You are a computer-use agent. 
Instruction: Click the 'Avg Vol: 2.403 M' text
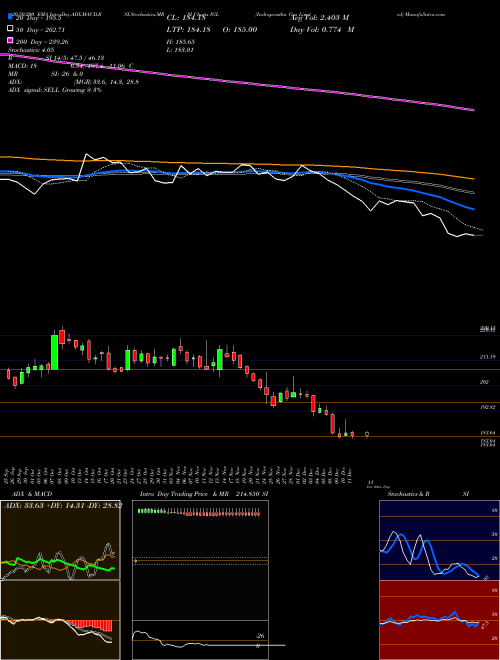pos(319,17)
